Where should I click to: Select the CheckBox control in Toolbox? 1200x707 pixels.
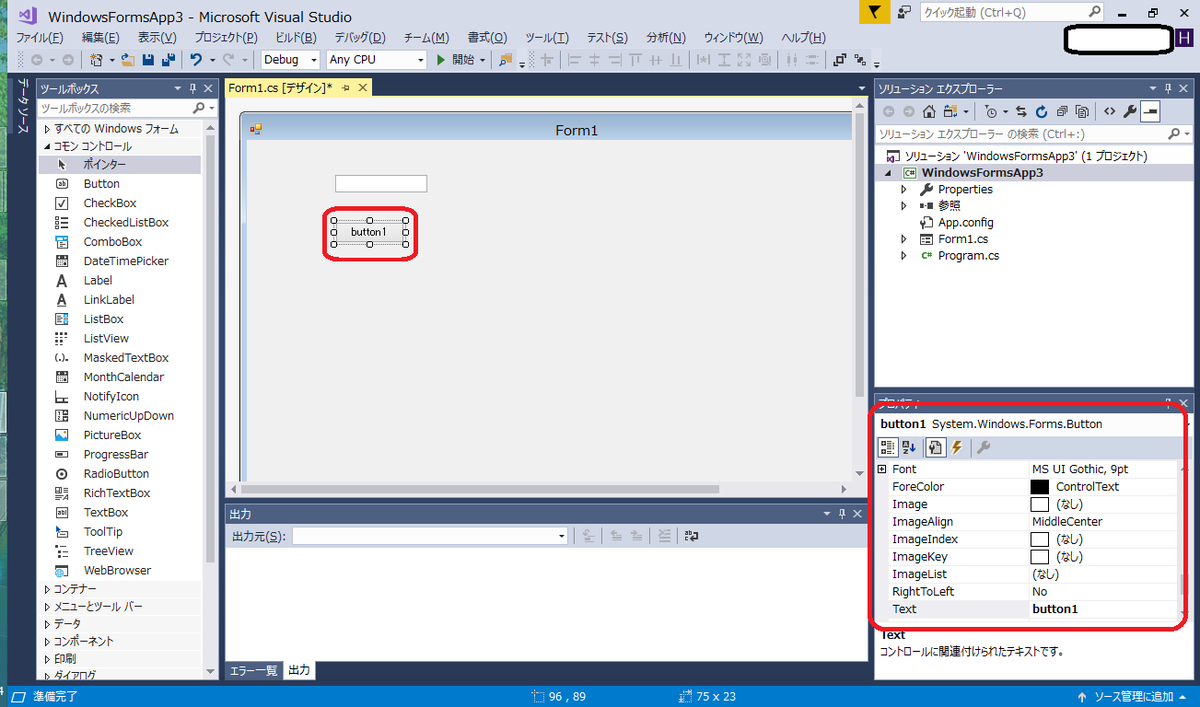[120, 203]
